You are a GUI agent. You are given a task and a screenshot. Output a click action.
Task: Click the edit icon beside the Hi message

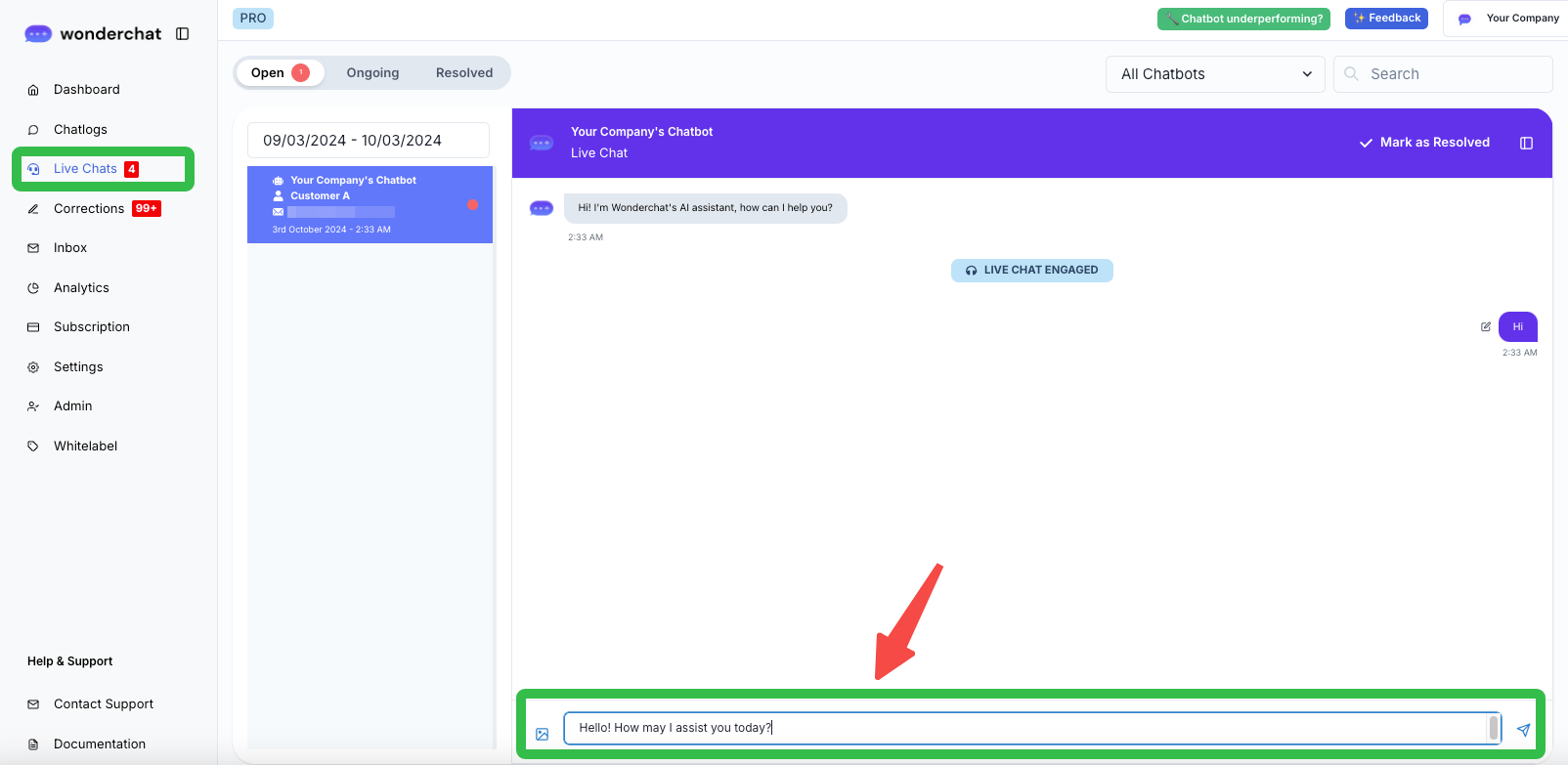[x=1486, y=326]
